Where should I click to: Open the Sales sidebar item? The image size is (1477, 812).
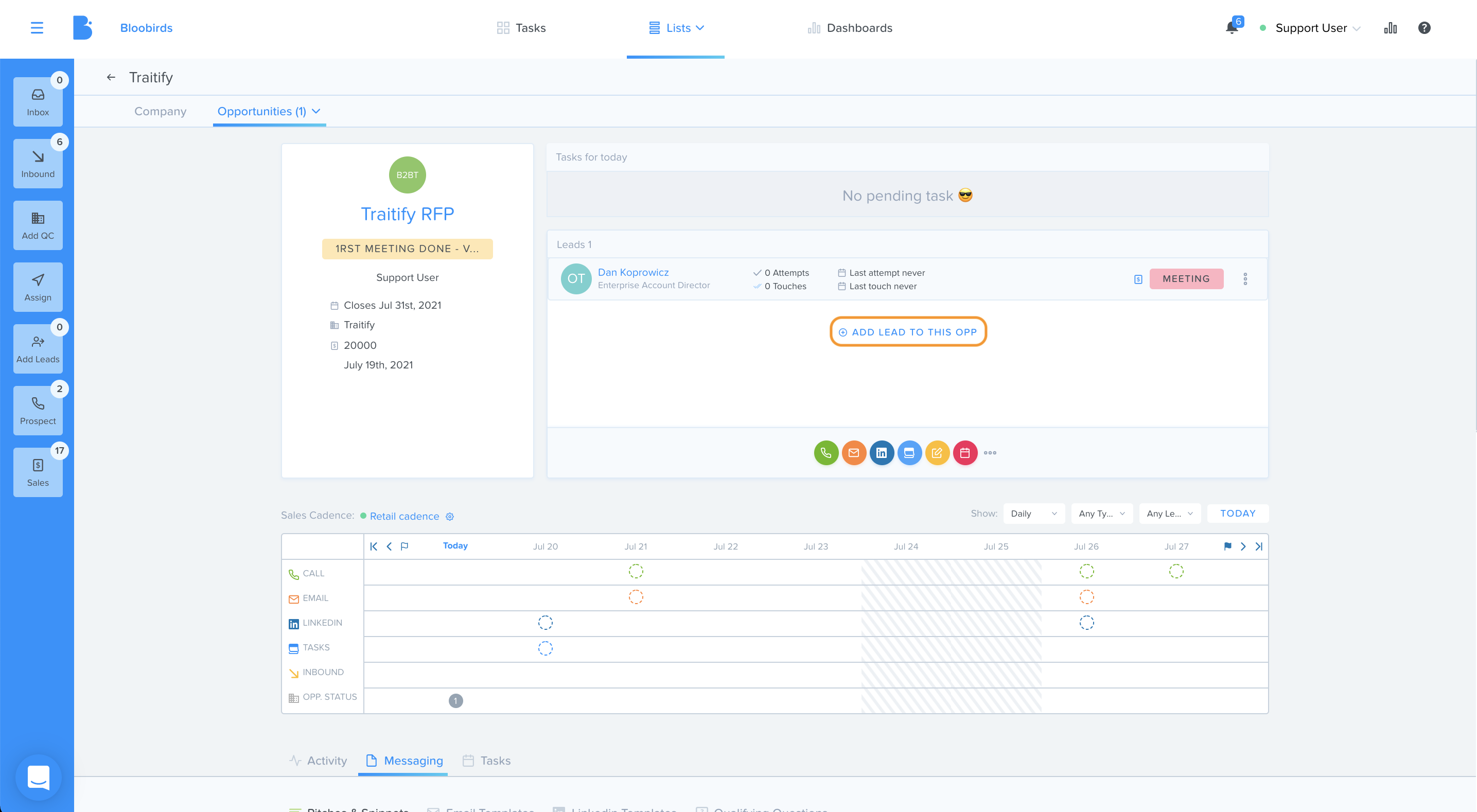[38, 472]
